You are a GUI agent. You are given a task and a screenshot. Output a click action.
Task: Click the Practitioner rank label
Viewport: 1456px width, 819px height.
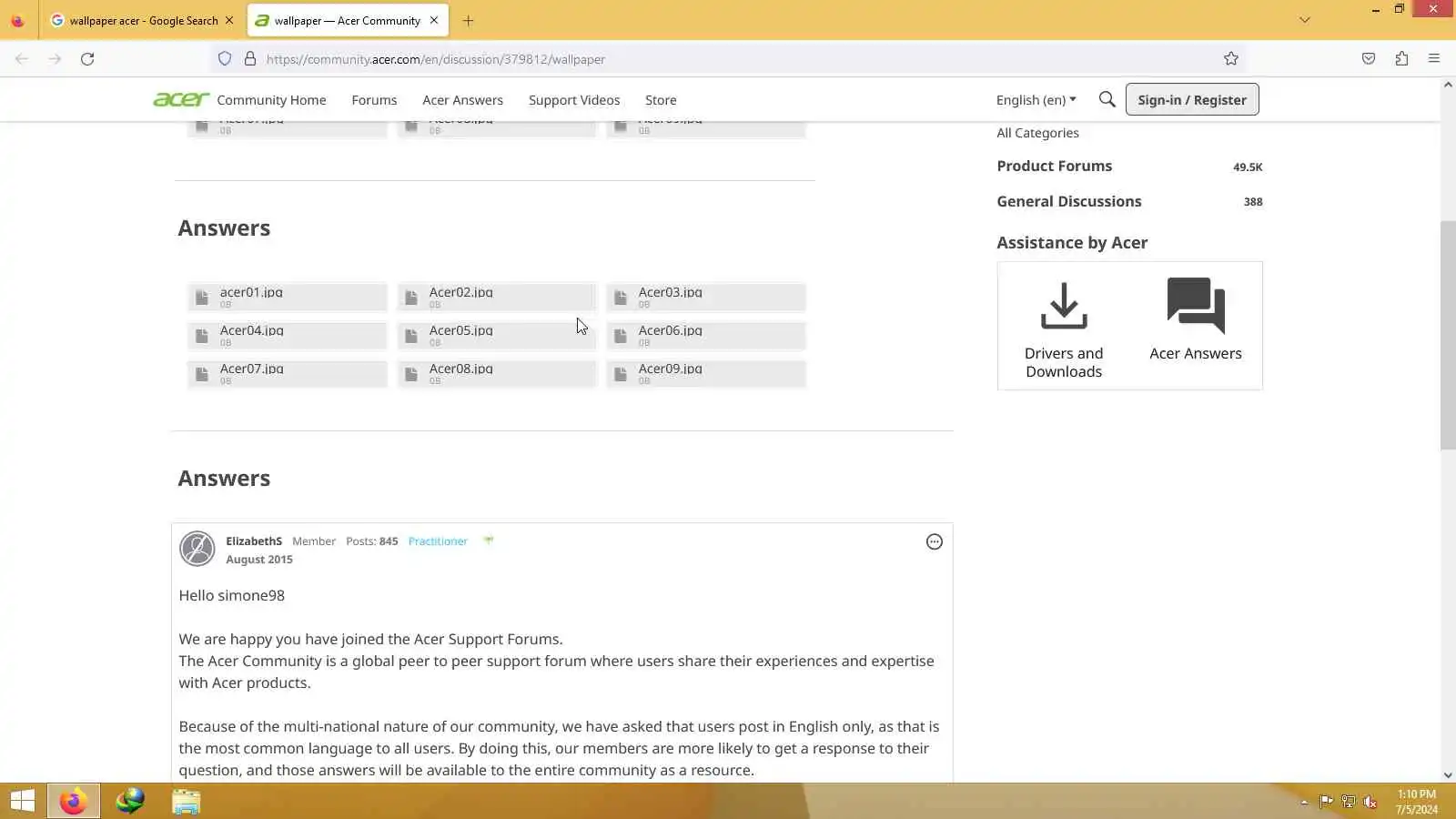[x=438, y=541]
